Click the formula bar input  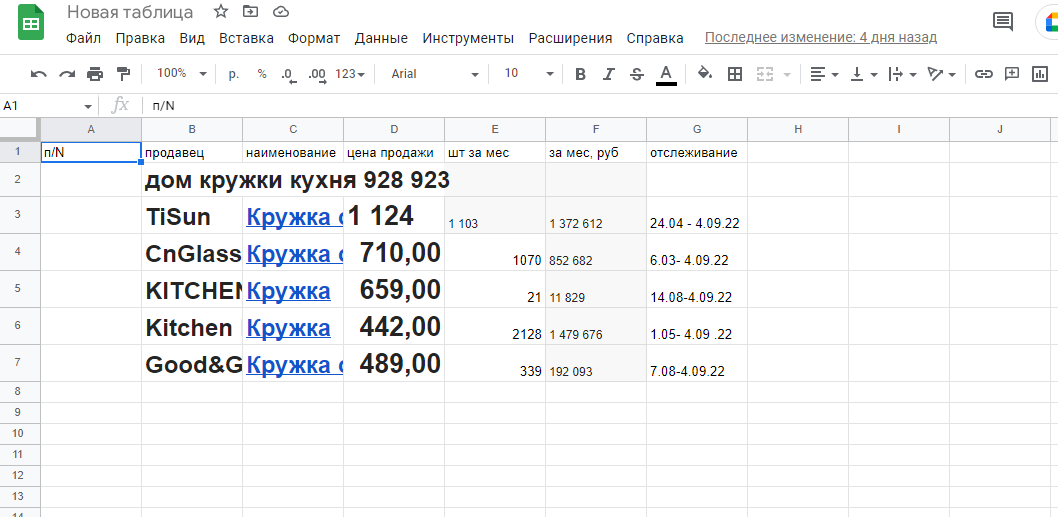point(601,106)
